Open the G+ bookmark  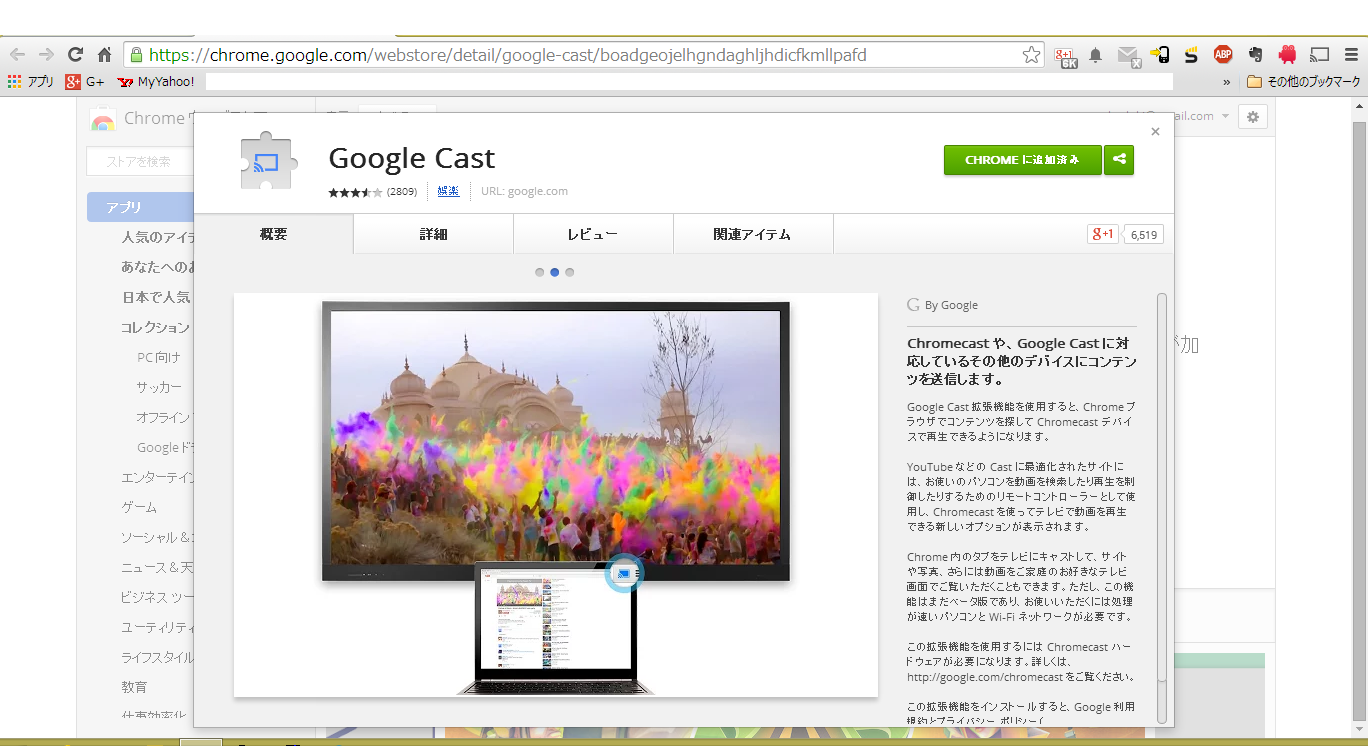85,82
